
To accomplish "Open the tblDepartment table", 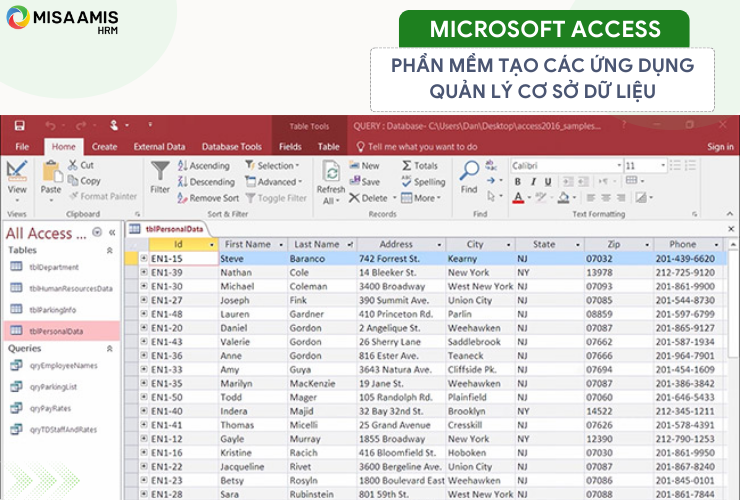I will (54, 267).
